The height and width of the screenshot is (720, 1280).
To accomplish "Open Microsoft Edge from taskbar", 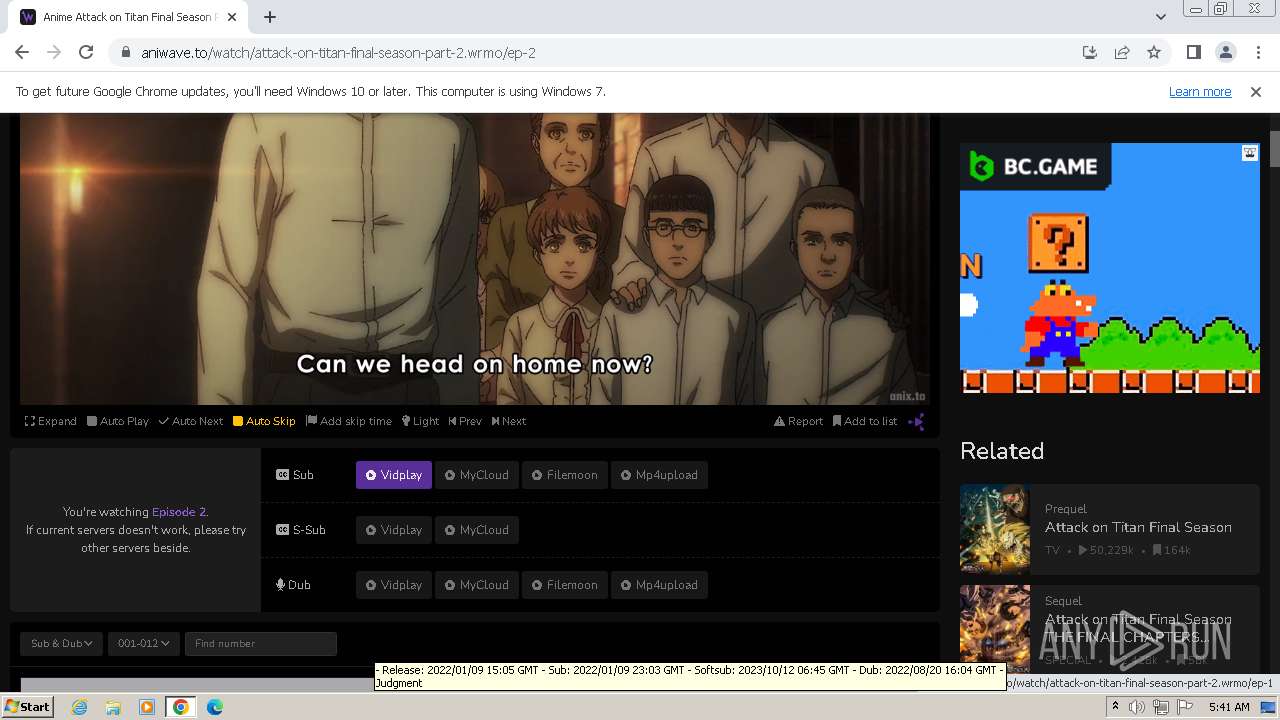I will [215, 707].
